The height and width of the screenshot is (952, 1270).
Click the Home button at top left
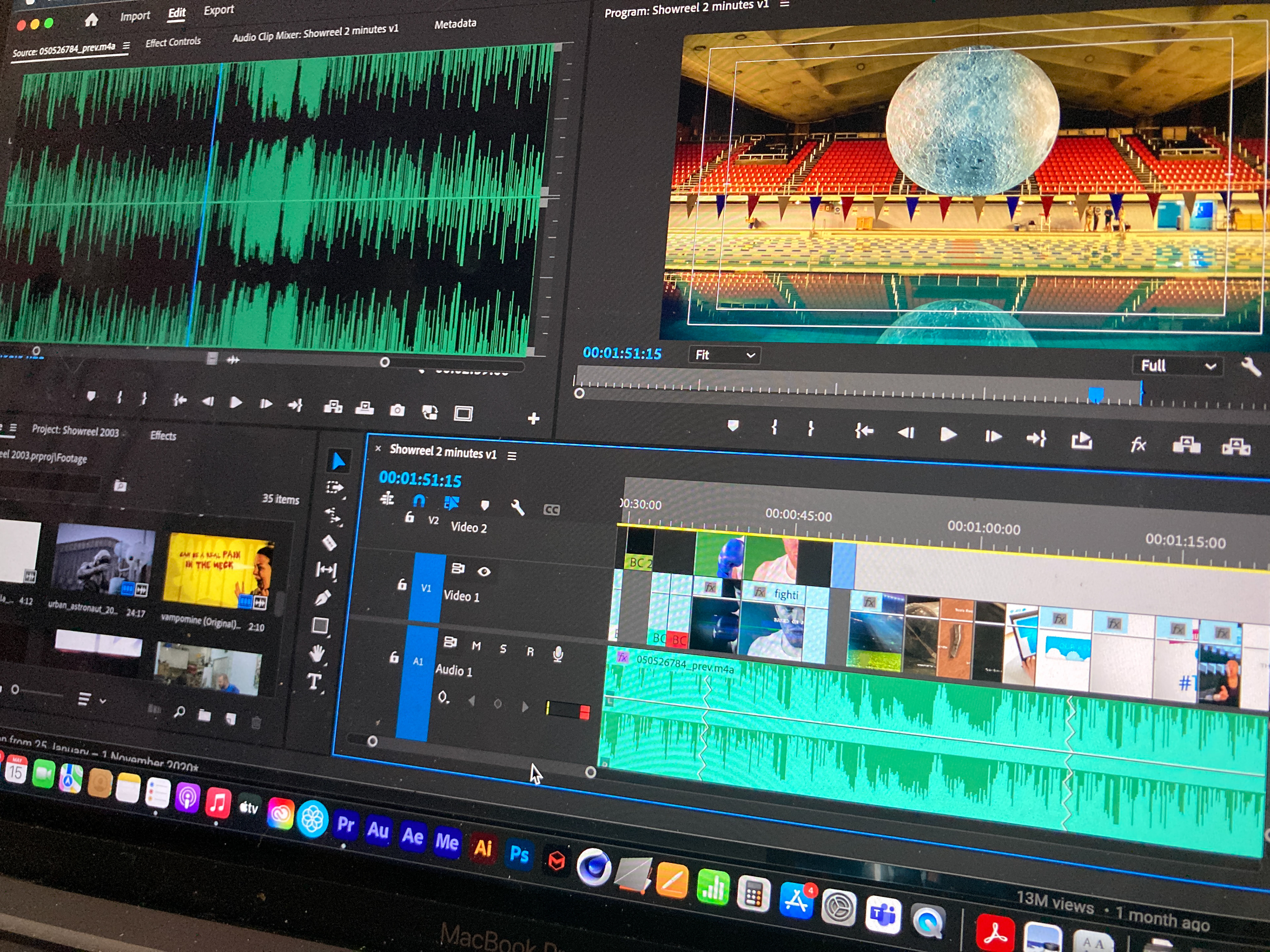click(91, 20)
